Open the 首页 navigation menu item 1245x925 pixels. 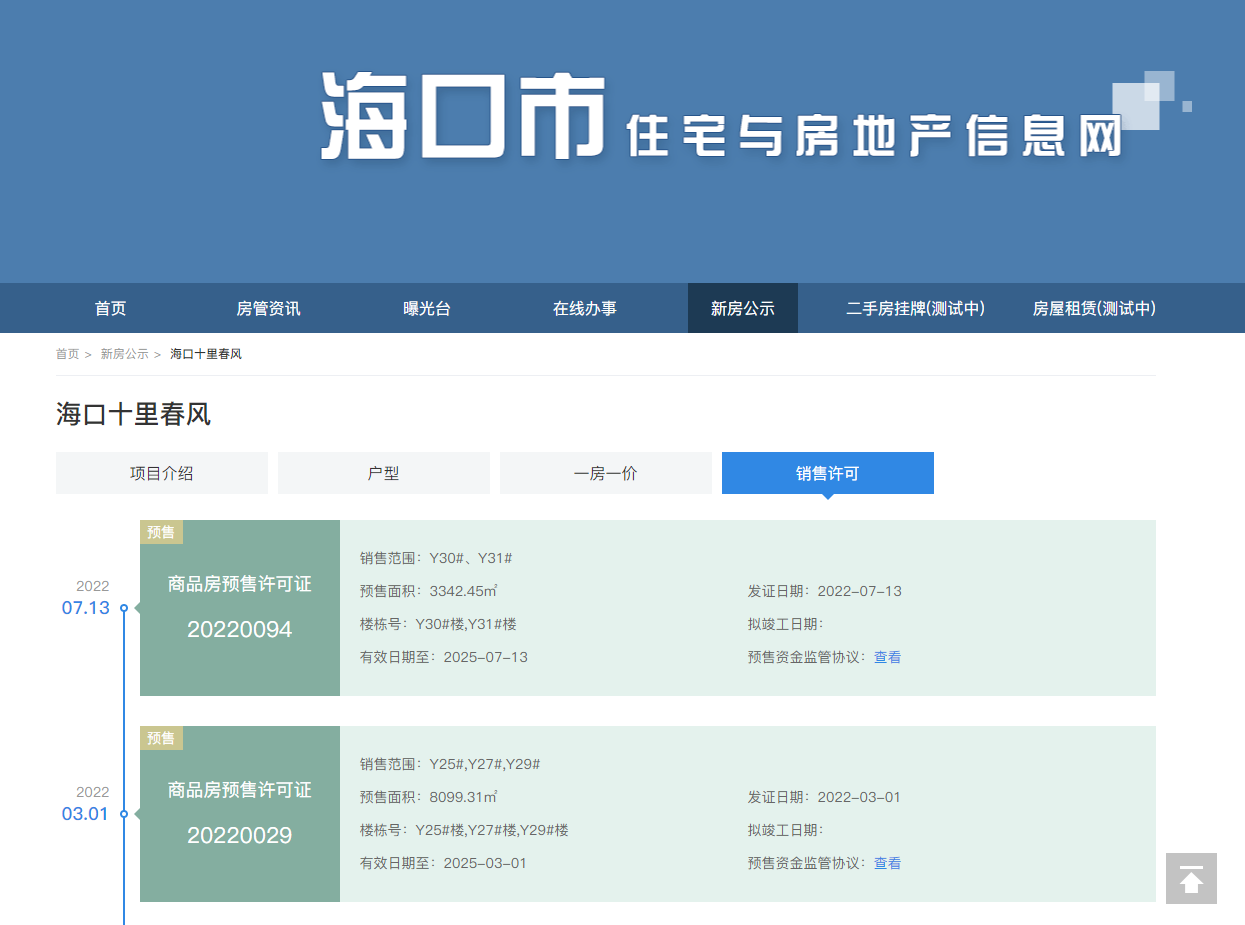(111, 309)
